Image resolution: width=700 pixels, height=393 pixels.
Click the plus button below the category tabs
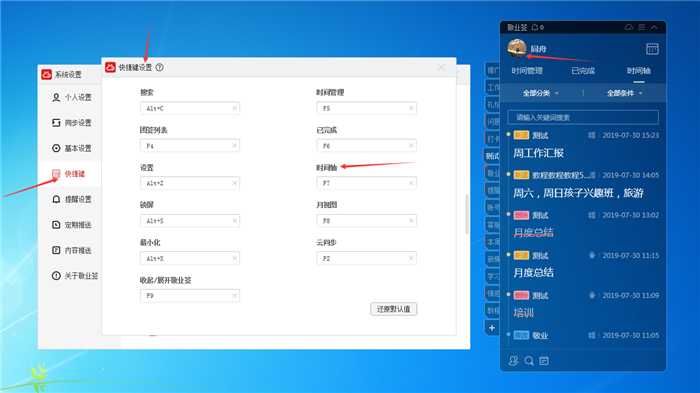point(492,328)
